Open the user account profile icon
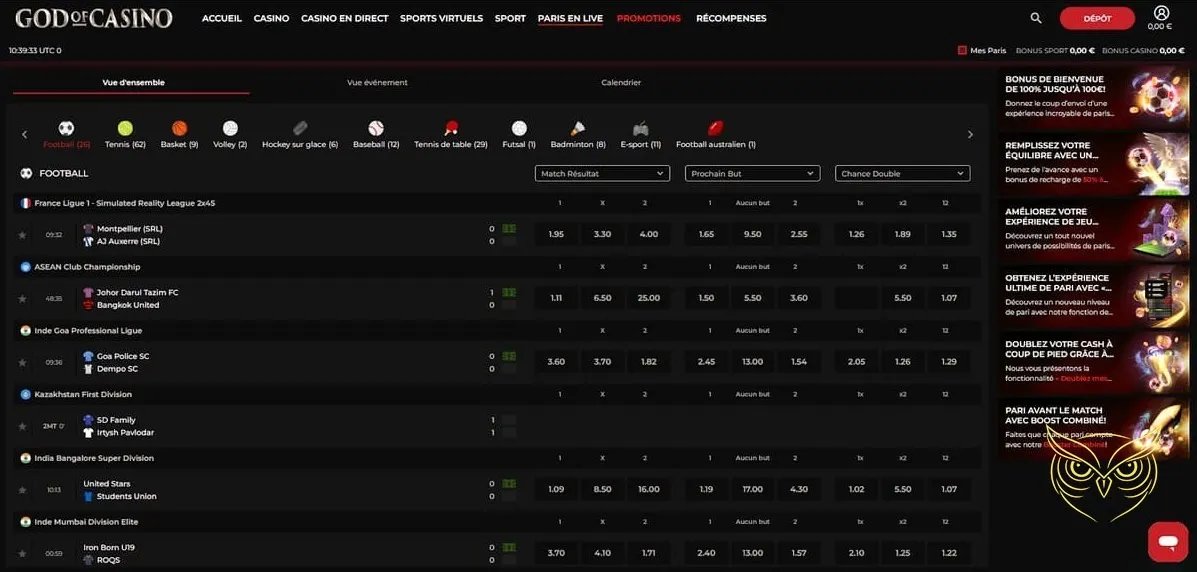 [x=1160, y=14]
